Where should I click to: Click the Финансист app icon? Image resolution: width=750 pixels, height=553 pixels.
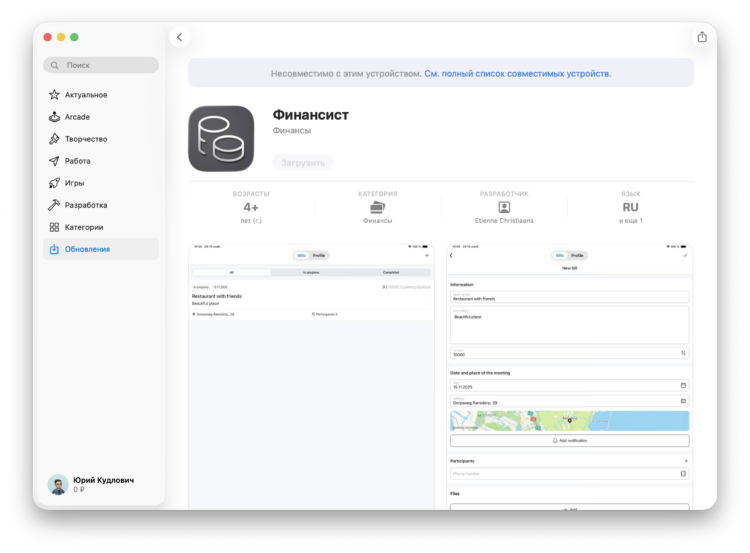pyautogui.click(x=221, y=139)
